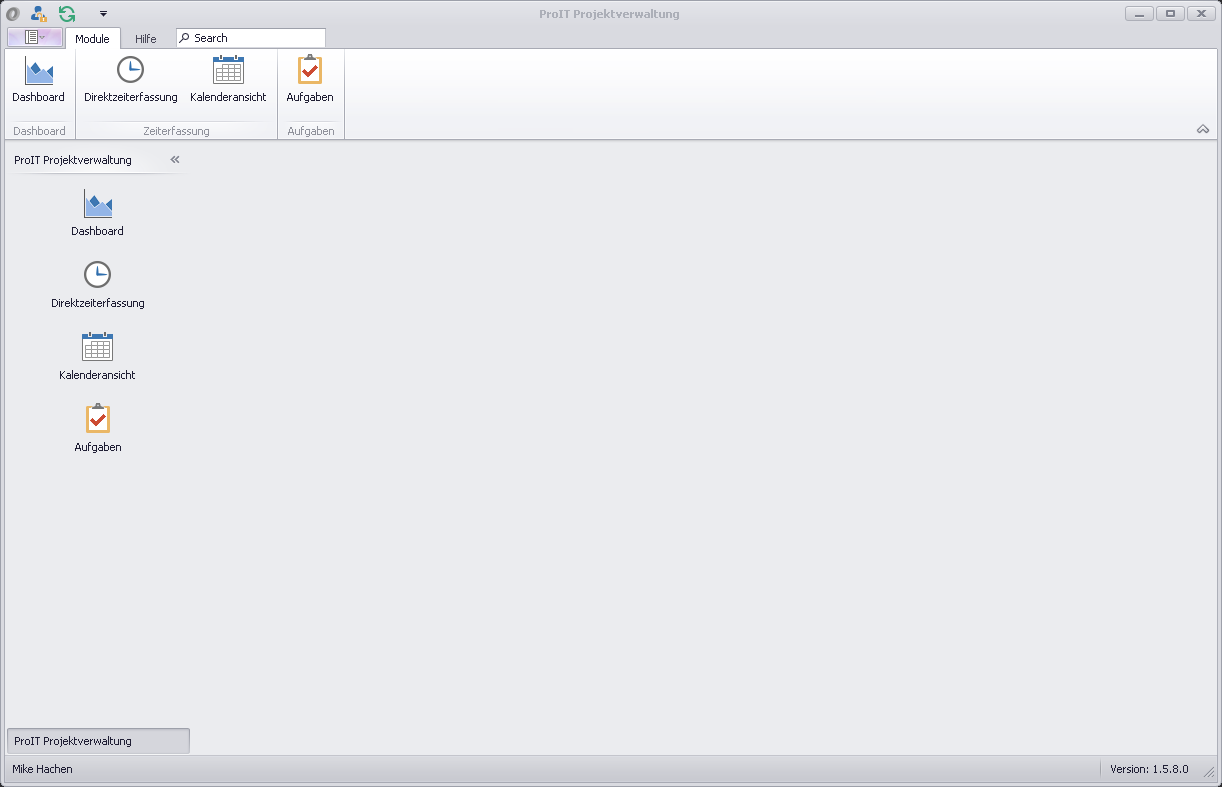Select Dashboard in the left navigation panel

coord(98,213)
